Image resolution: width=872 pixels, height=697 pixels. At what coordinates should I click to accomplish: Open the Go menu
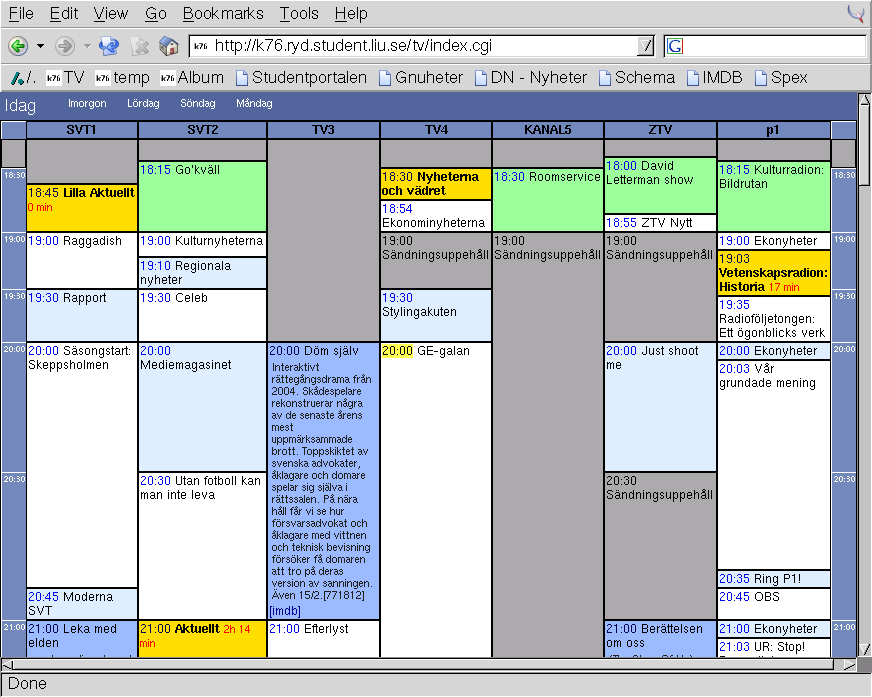(x=156, y=13)
